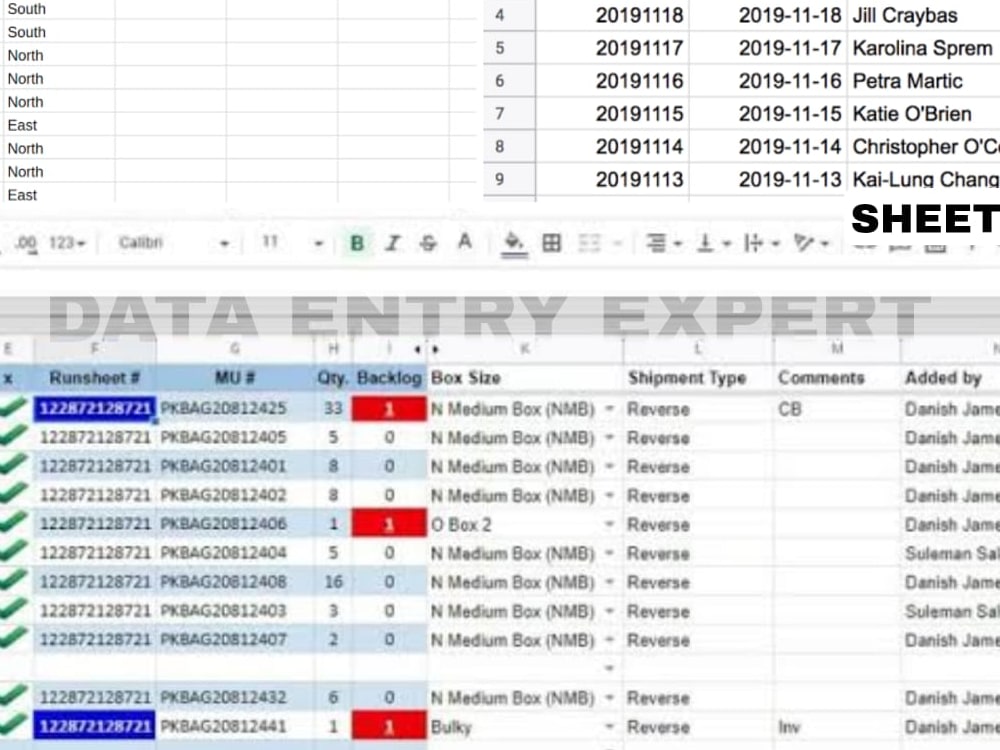Open the cell borders tool
Screen dimensions: 1000x750
tap(552, 243)
